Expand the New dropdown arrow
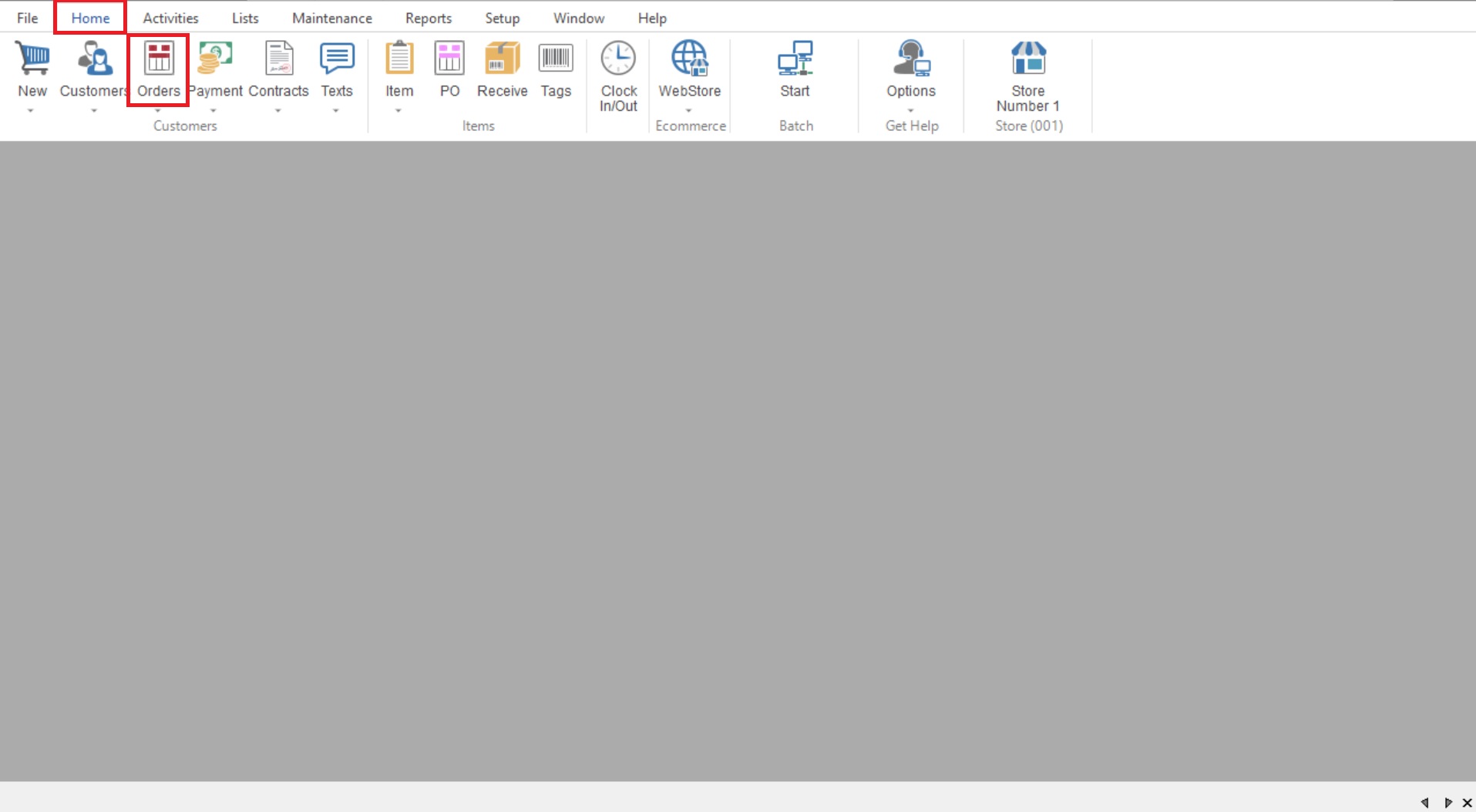The image size is (1476, 812). 31,111
